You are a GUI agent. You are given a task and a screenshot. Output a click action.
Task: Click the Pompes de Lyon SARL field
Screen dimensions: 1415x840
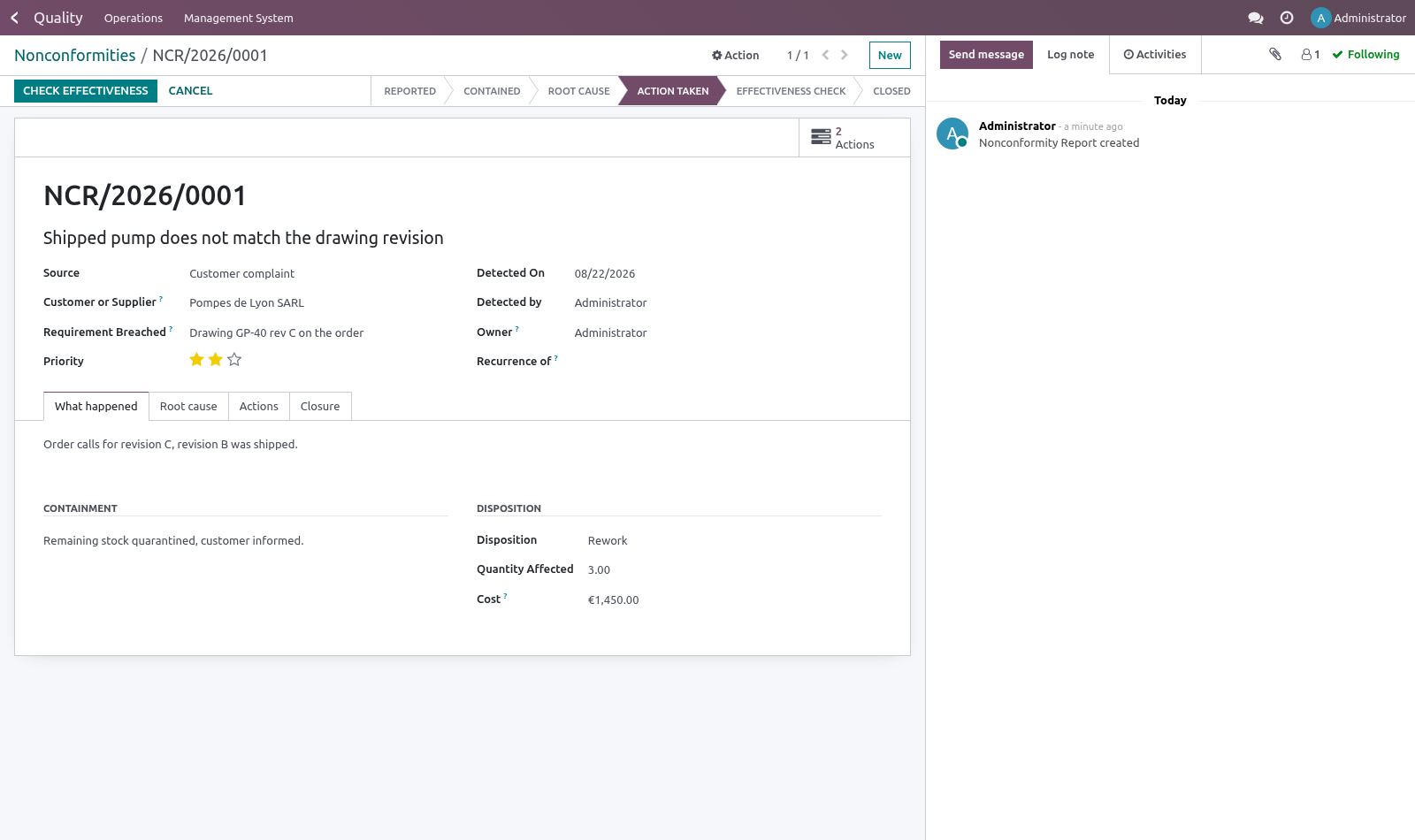click(247, 303)
